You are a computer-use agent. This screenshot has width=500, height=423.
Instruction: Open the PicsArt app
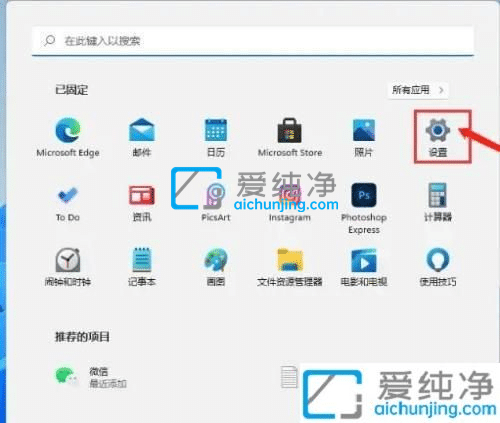coord(216,203)
